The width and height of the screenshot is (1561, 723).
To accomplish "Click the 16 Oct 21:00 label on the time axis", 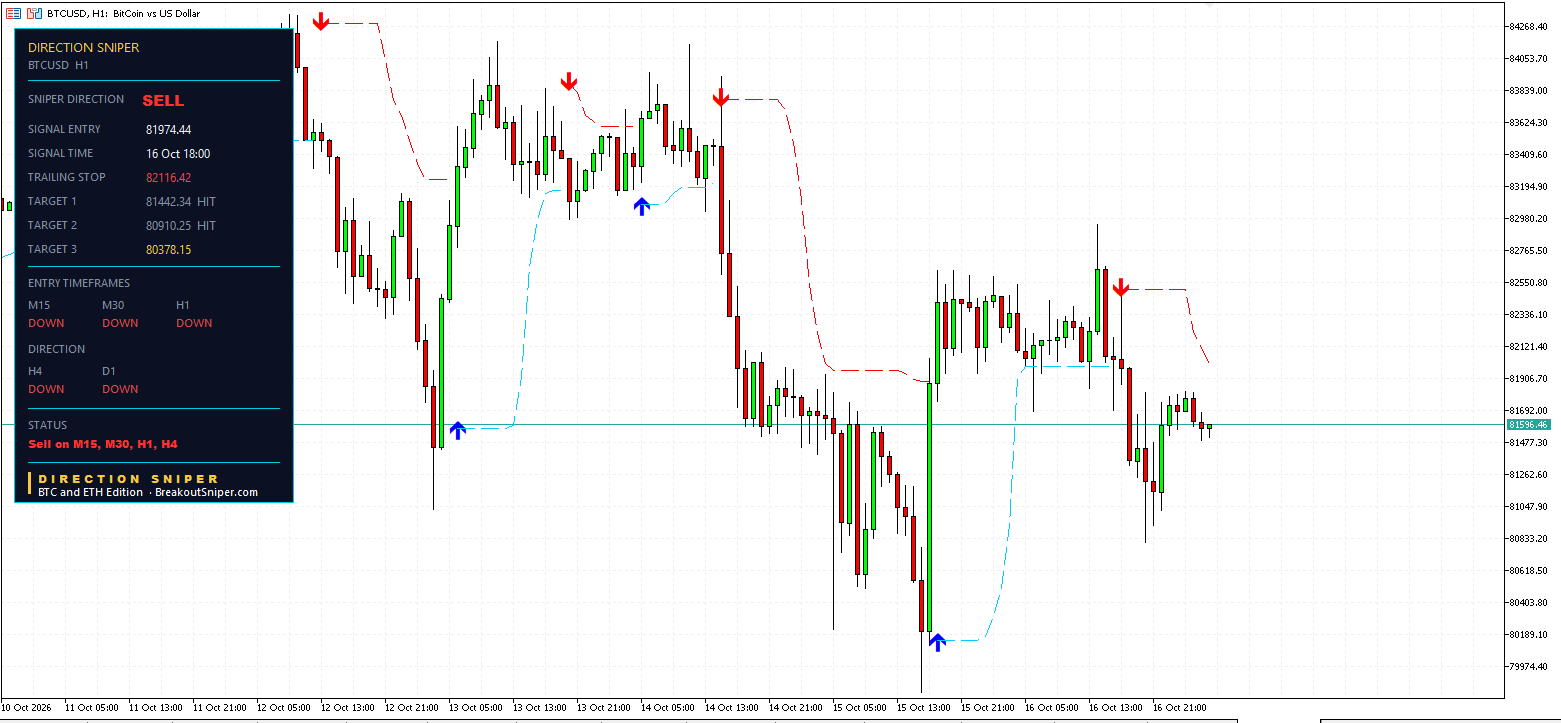I will pyautogui.click(x=1182, y=707).
